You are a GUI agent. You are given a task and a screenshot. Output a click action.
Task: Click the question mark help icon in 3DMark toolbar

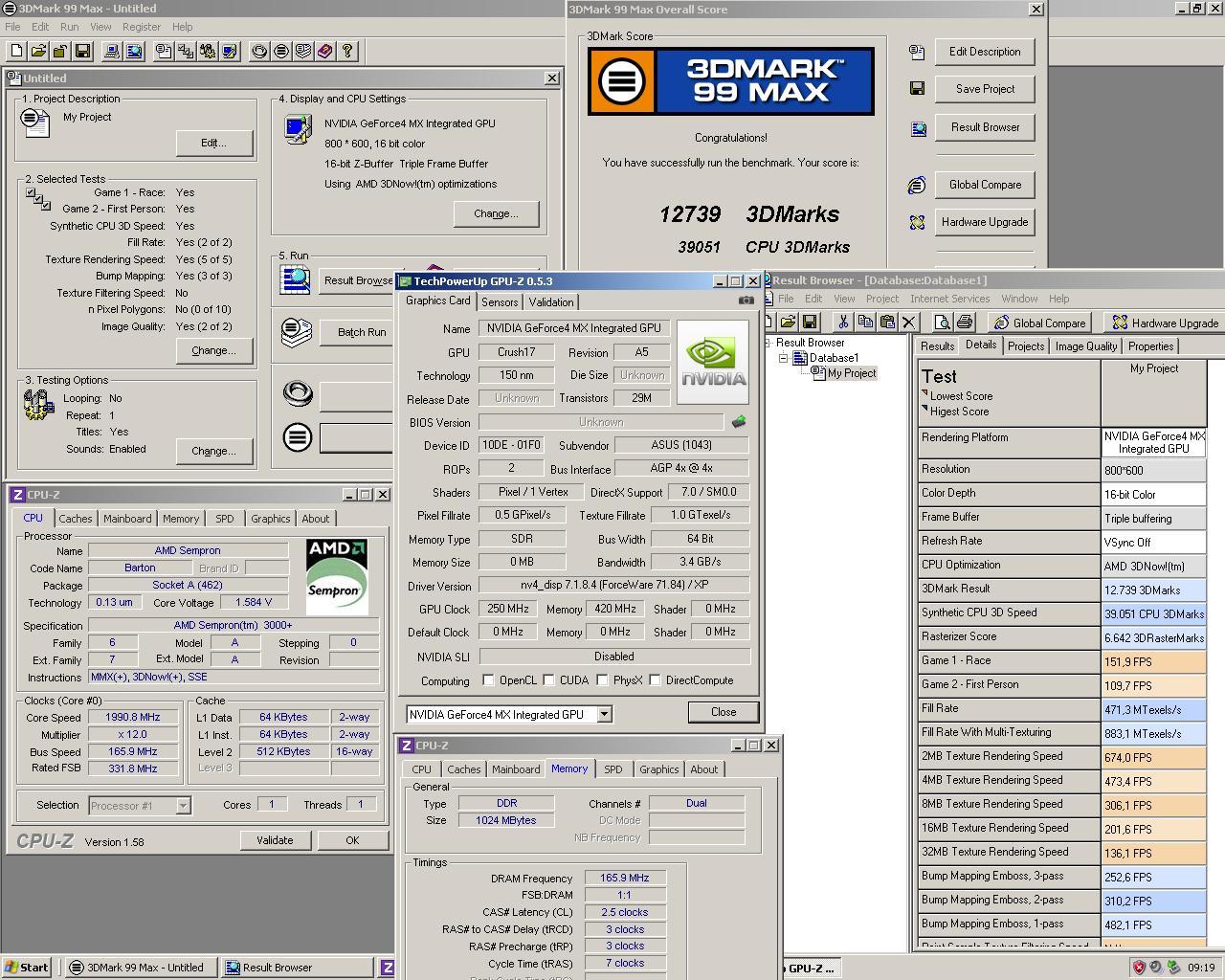tap(347, 51)
